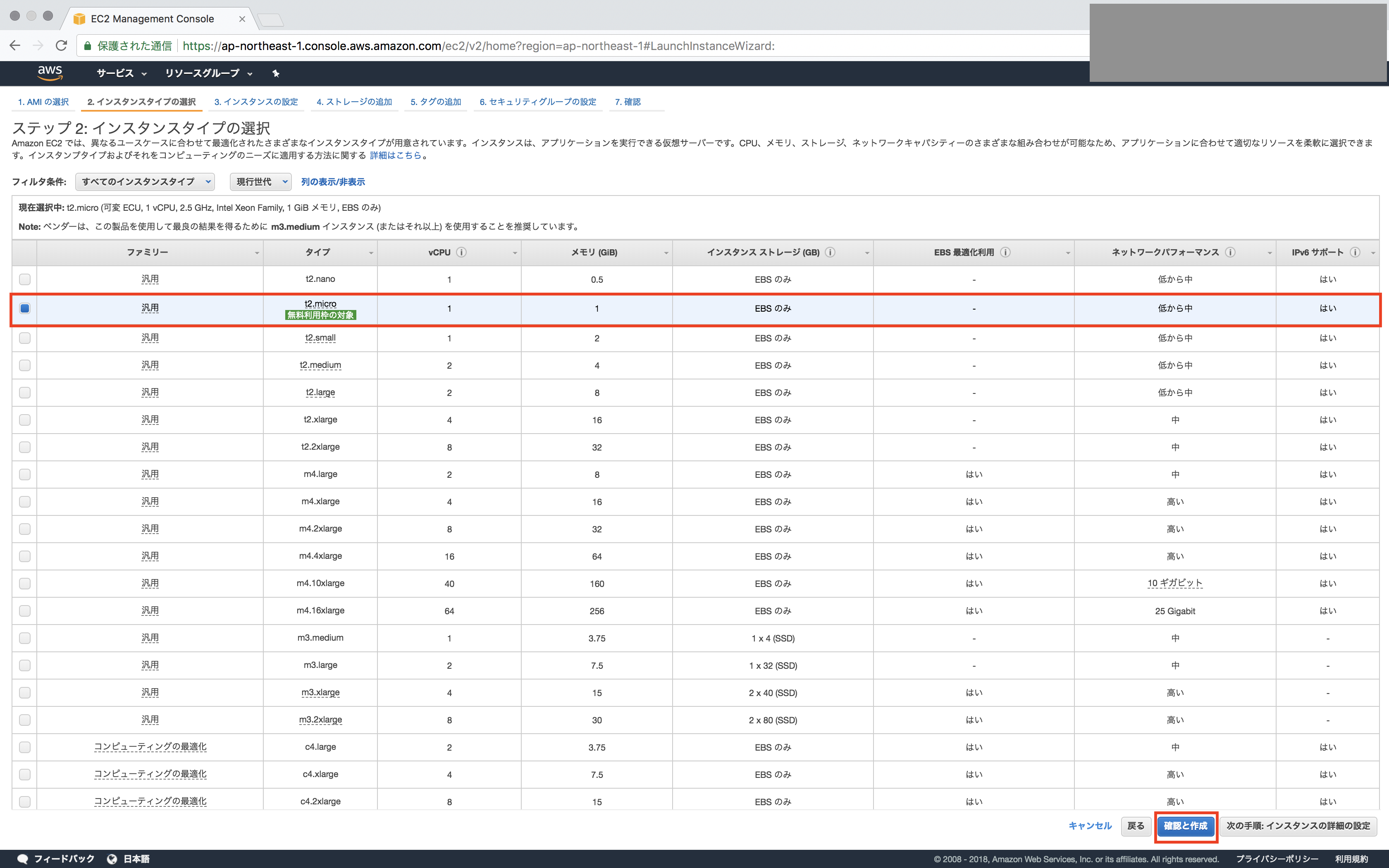Image resolution: width=1389 pixels, height=868 pixels.
Task: Click the browser address bar URL
Action: click(479, 46)
